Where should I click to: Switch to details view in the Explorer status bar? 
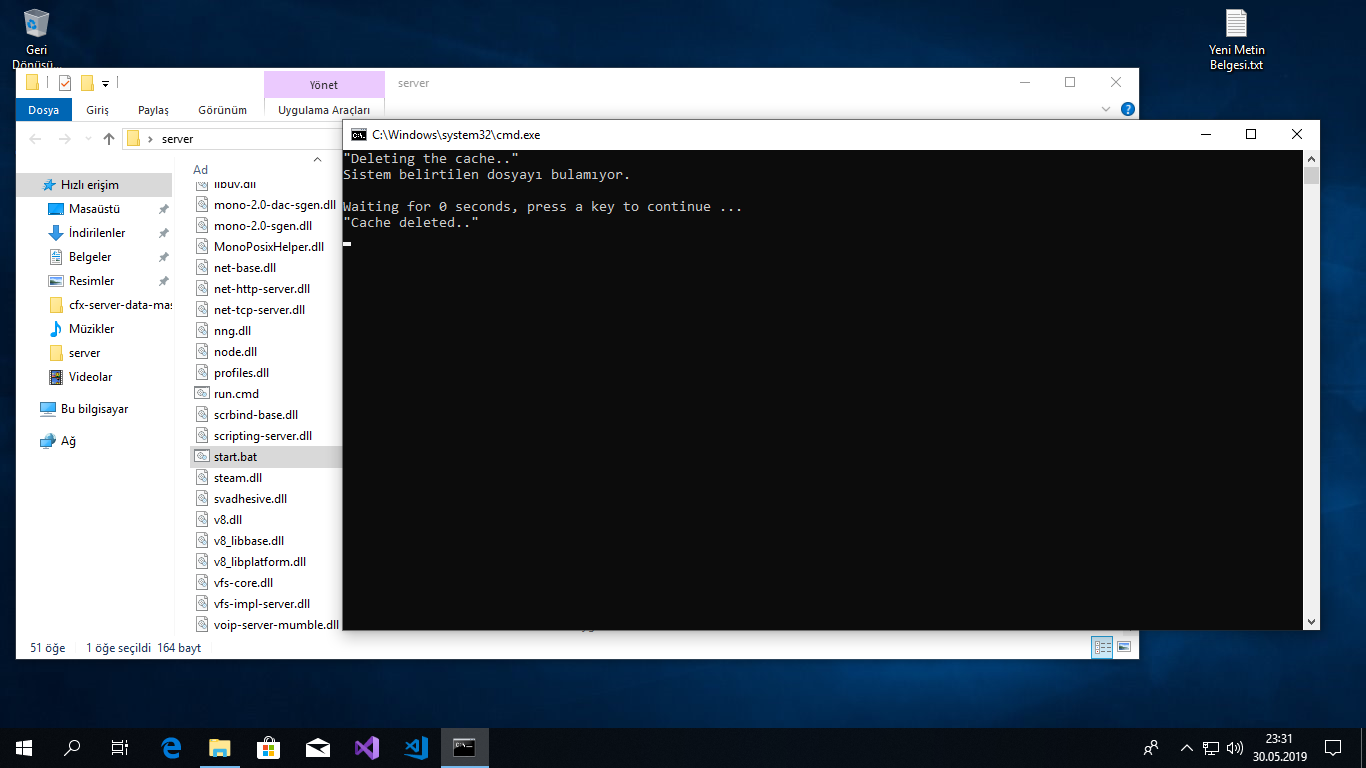1102,648
